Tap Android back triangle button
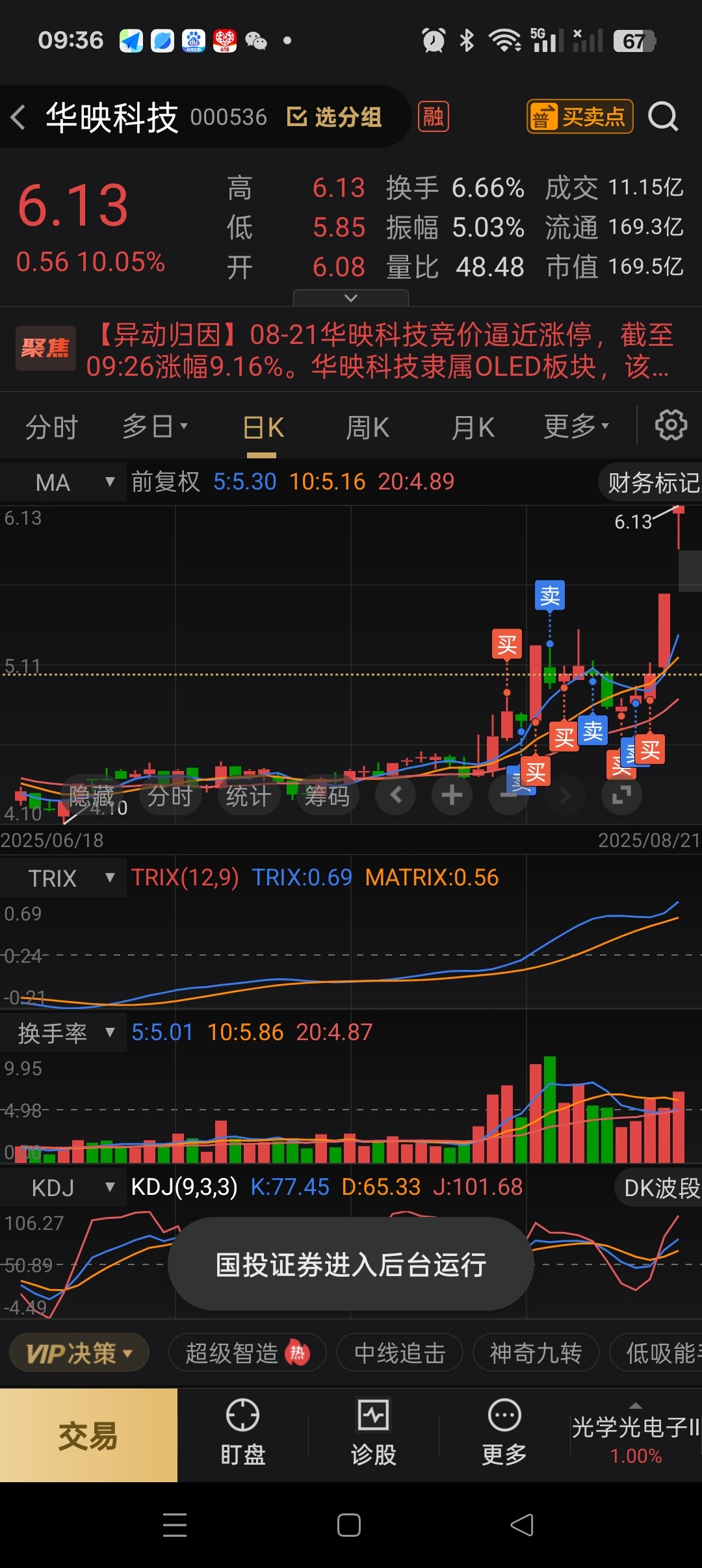Viewport: 702px width, 1568px height. (x=523, y=1525)
